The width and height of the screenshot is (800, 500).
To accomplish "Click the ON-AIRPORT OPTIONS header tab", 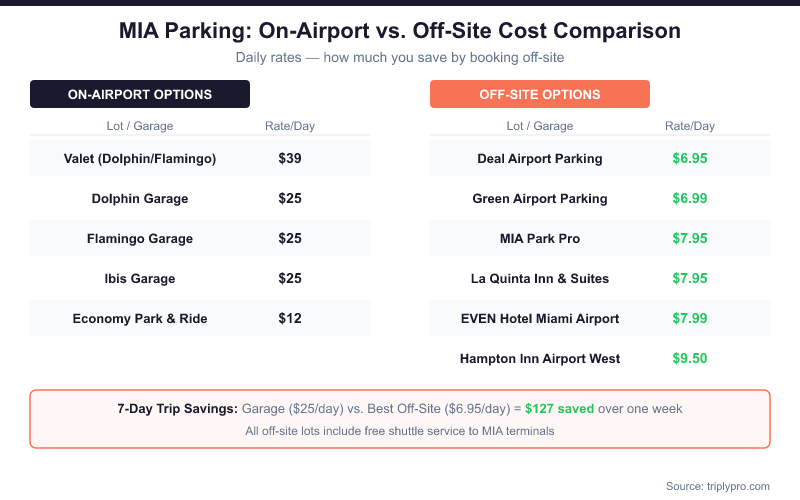I will [140, 94].
